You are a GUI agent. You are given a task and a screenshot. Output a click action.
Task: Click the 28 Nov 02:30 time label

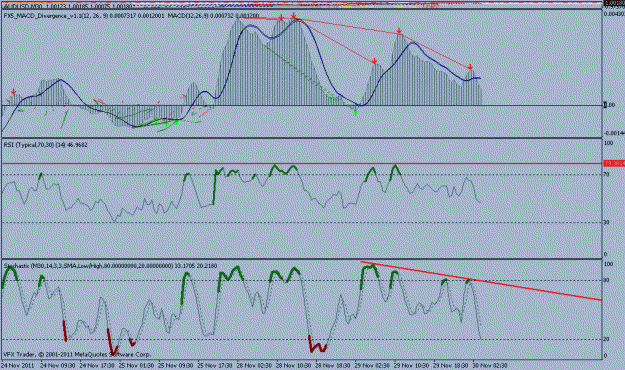(x=254, y=365)
